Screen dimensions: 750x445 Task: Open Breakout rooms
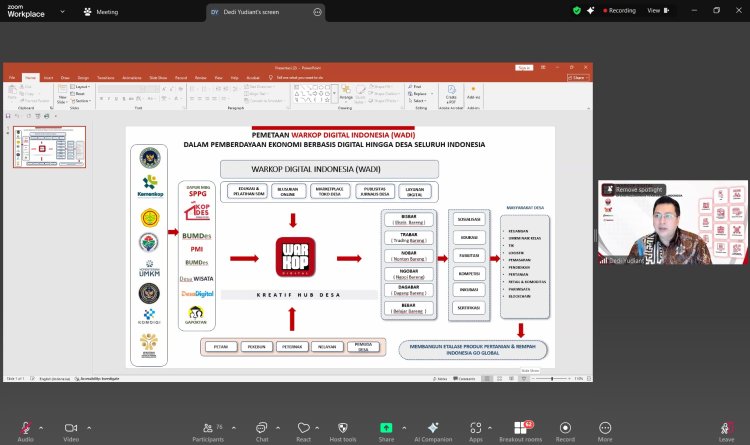521,427
